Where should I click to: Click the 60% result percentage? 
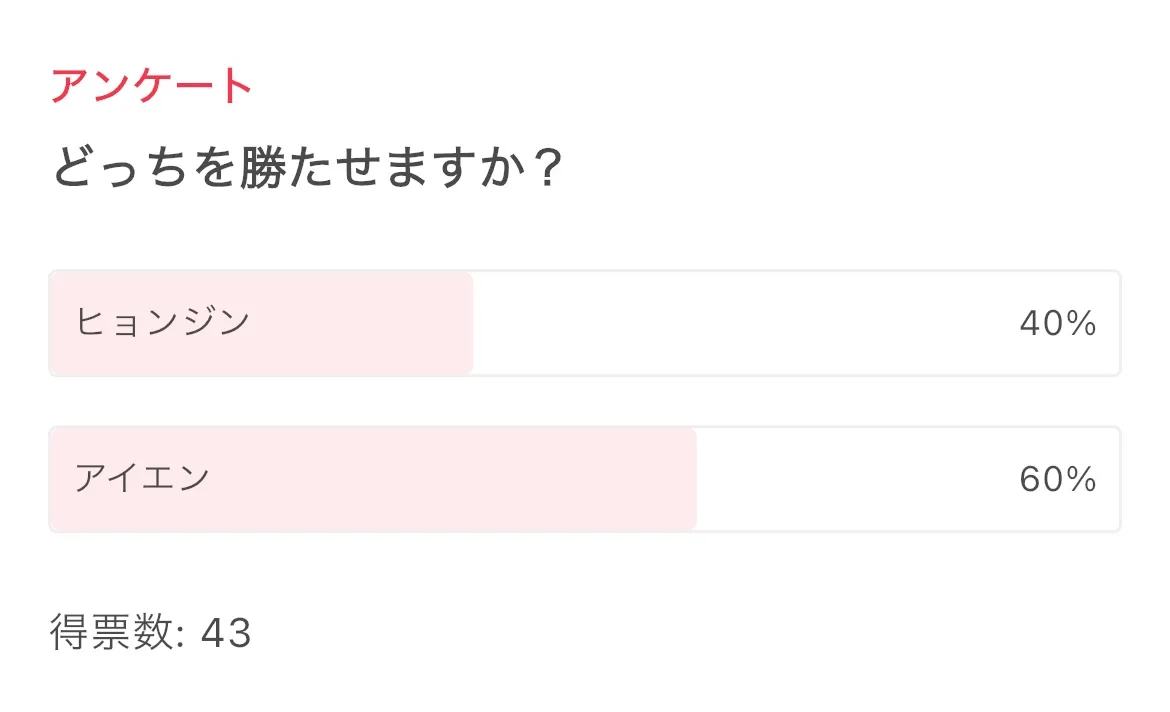click(1058, 480)
